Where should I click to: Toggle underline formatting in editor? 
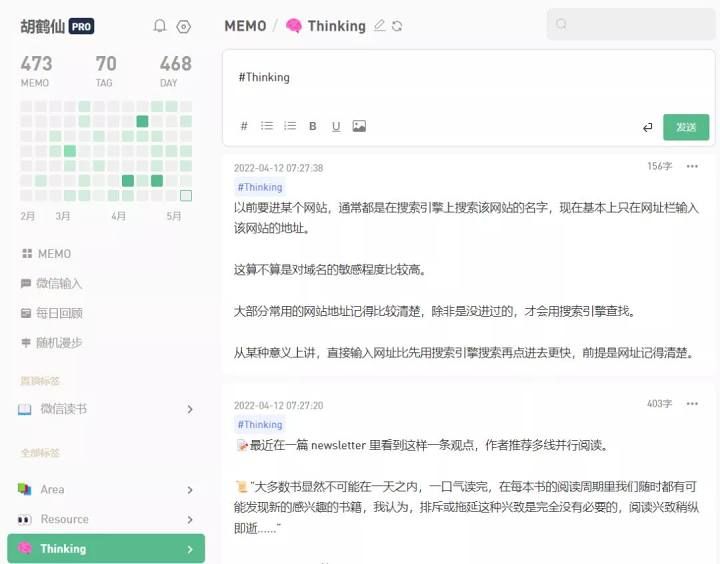tap(336, 126)
